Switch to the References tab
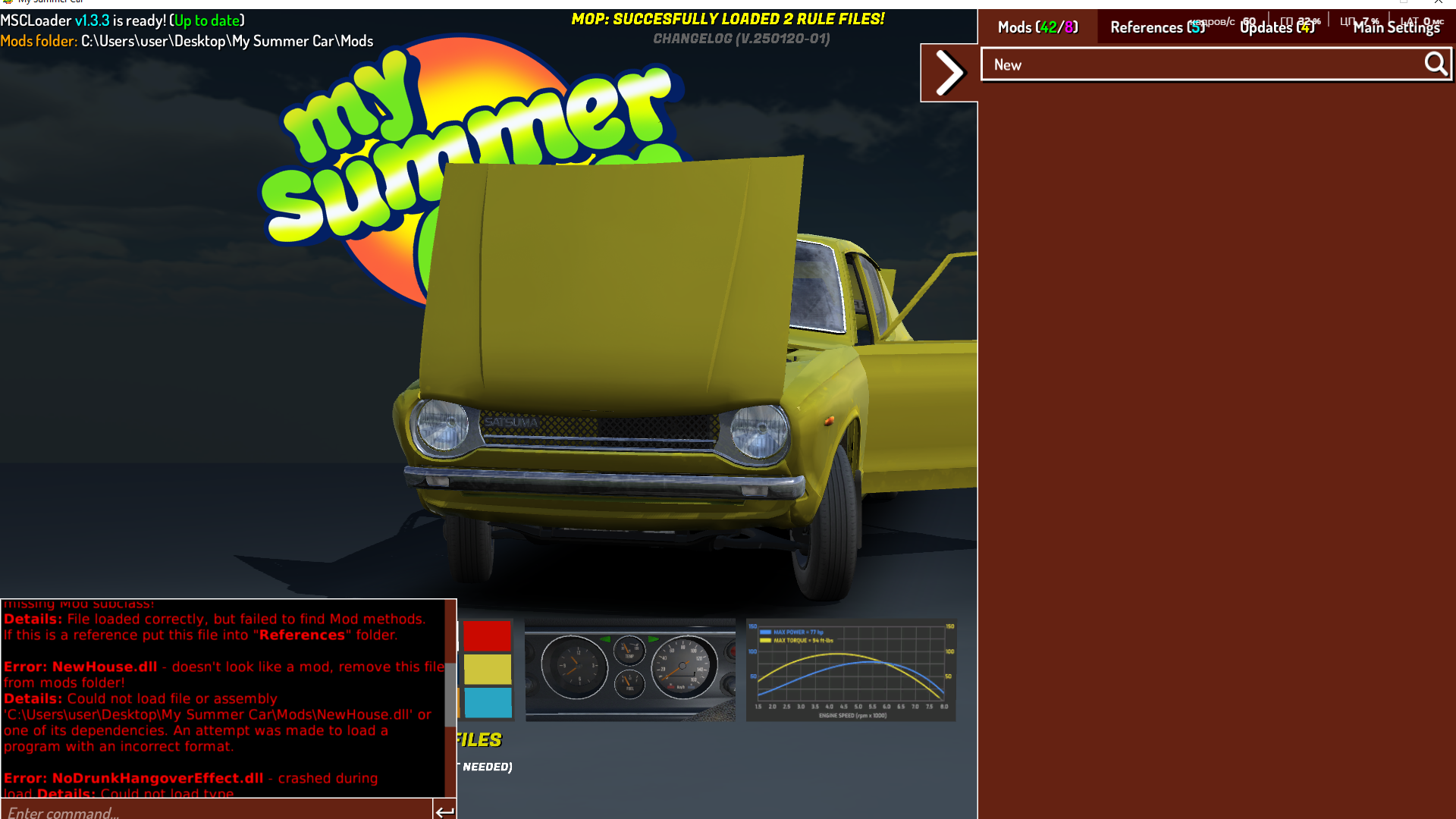1456x819 pixels. pyautogui.click(x=1157, y=27)
